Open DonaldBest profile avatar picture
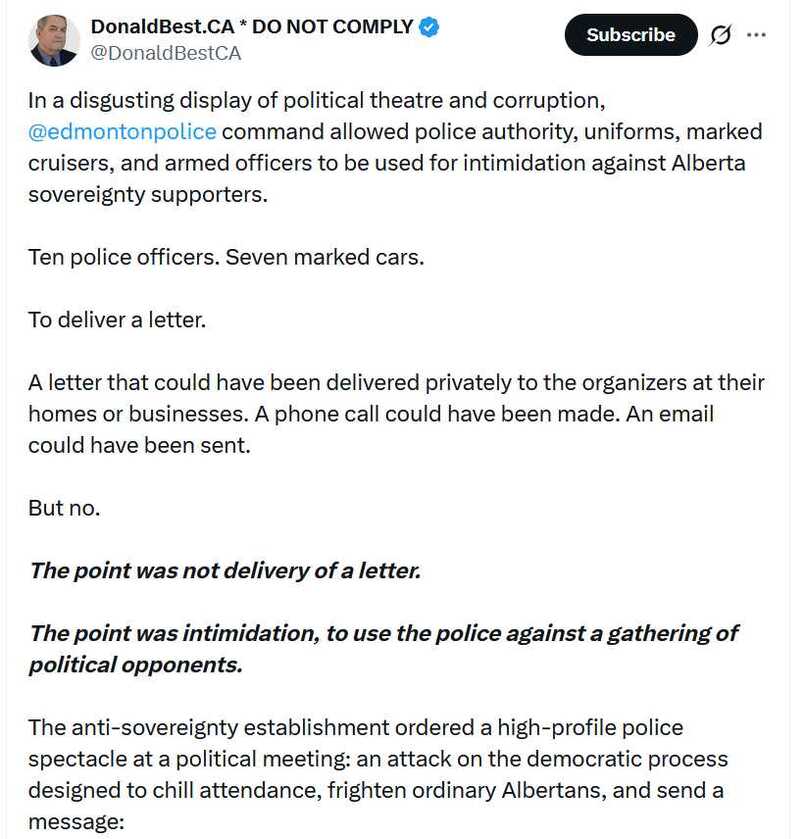 tap(54, 41)
